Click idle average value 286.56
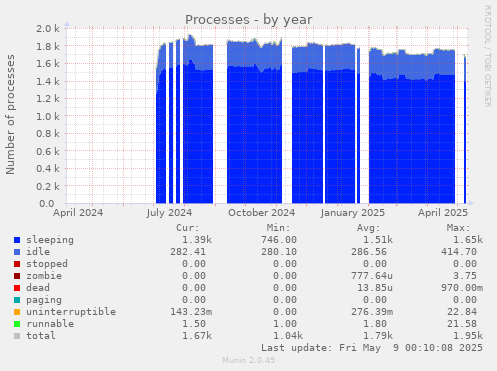This screenshot has width=497, height=371. click(369, 252)
